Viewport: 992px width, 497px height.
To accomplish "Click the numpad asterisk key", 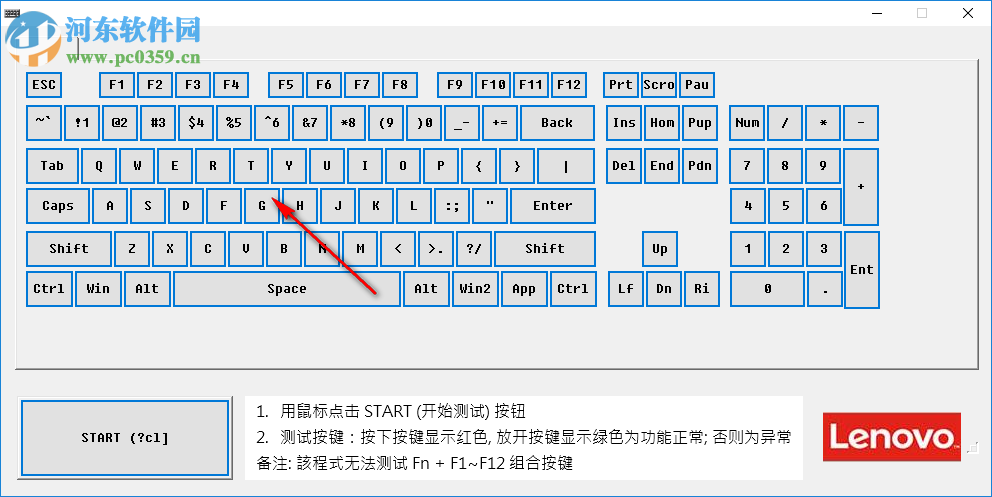I will (823, 123).
